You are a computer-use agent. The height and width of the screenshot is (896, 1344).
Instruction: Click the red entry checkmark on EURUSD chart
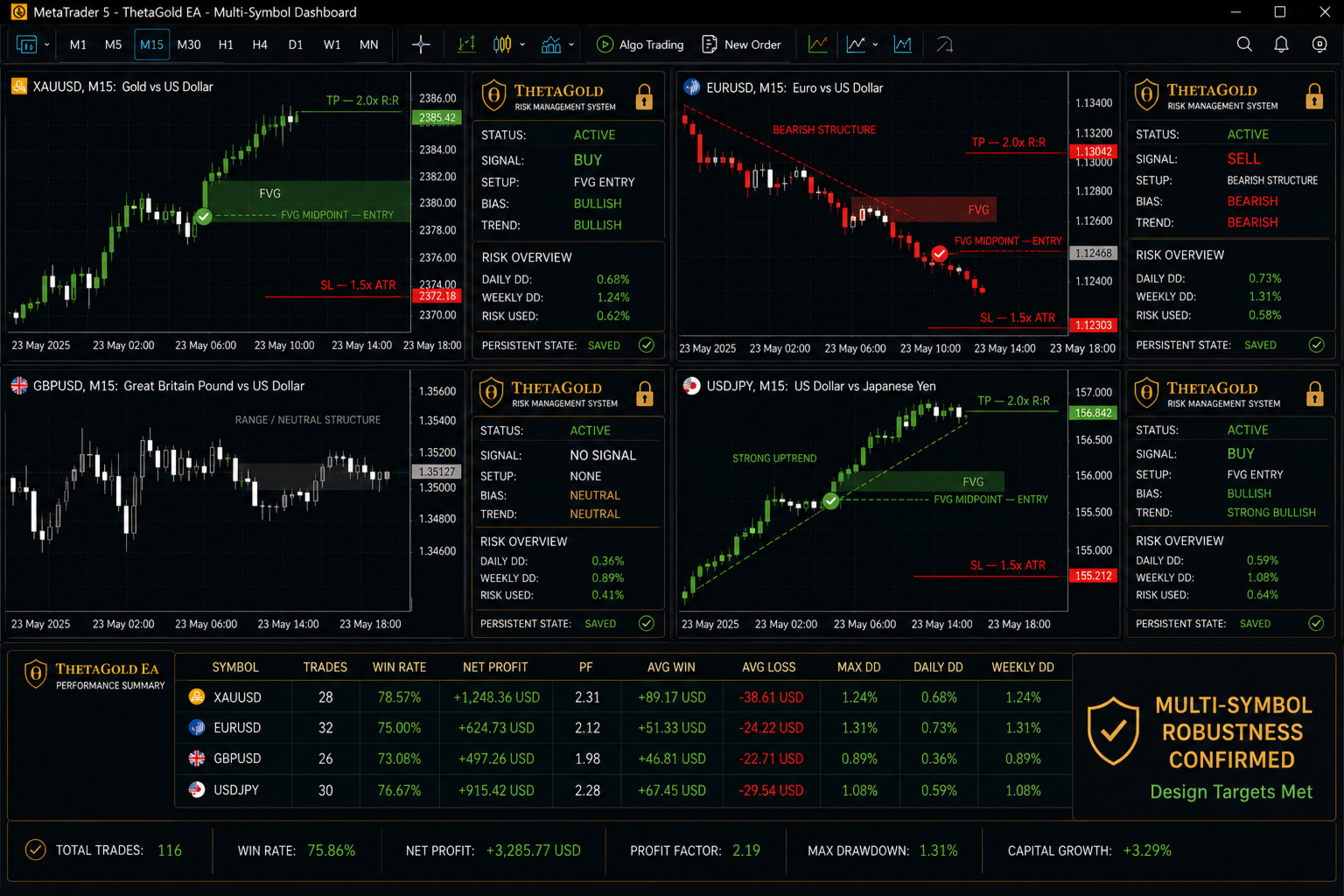[x=940, y=254]
